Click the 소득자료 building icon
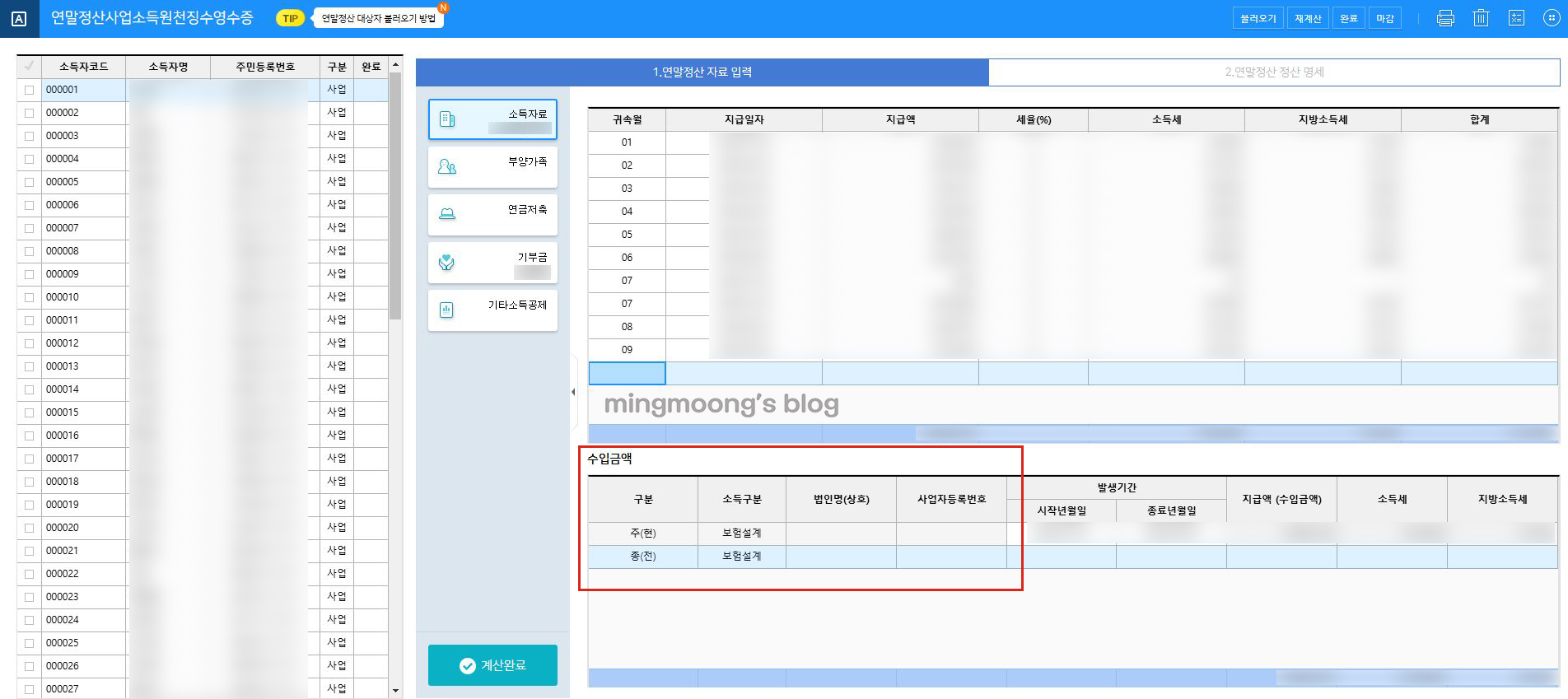 (x=447, y=119)
